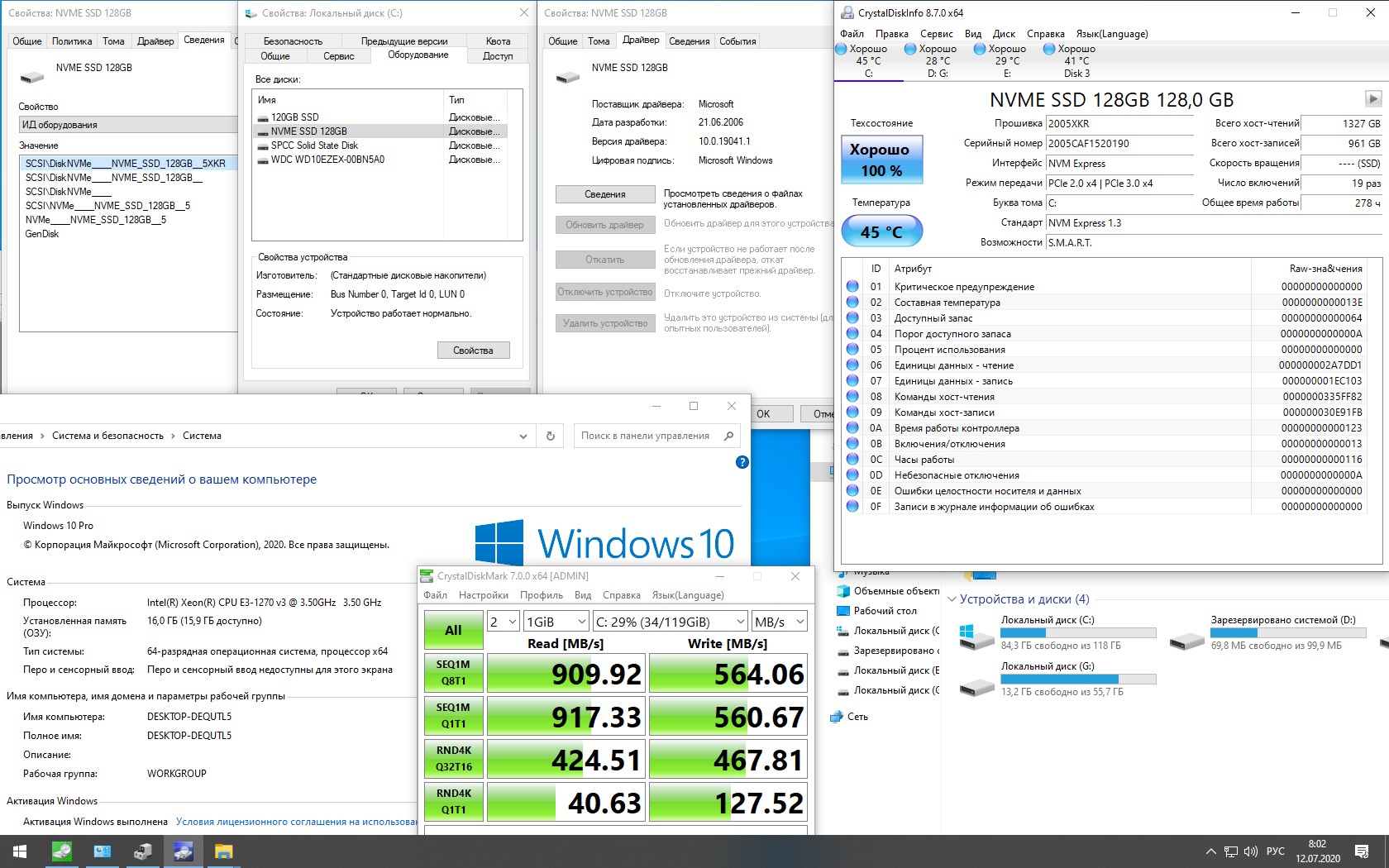Viewport: 1389px width, 868px height.
Task: Open the C: 29% drive selection dropdown
Action: [671, 622]
